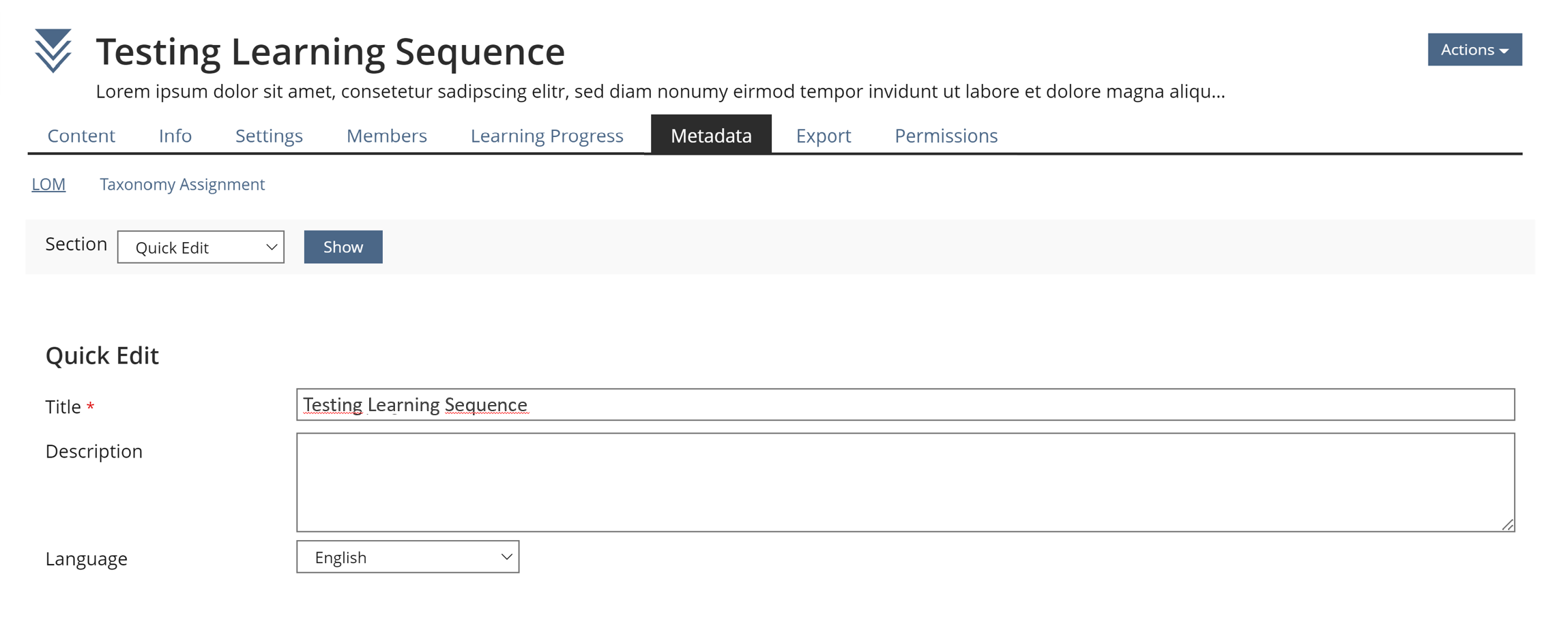Open the Taxonomy Assignment sub-tab
Screen dimensions: 1568x628
tap(182, 184)
